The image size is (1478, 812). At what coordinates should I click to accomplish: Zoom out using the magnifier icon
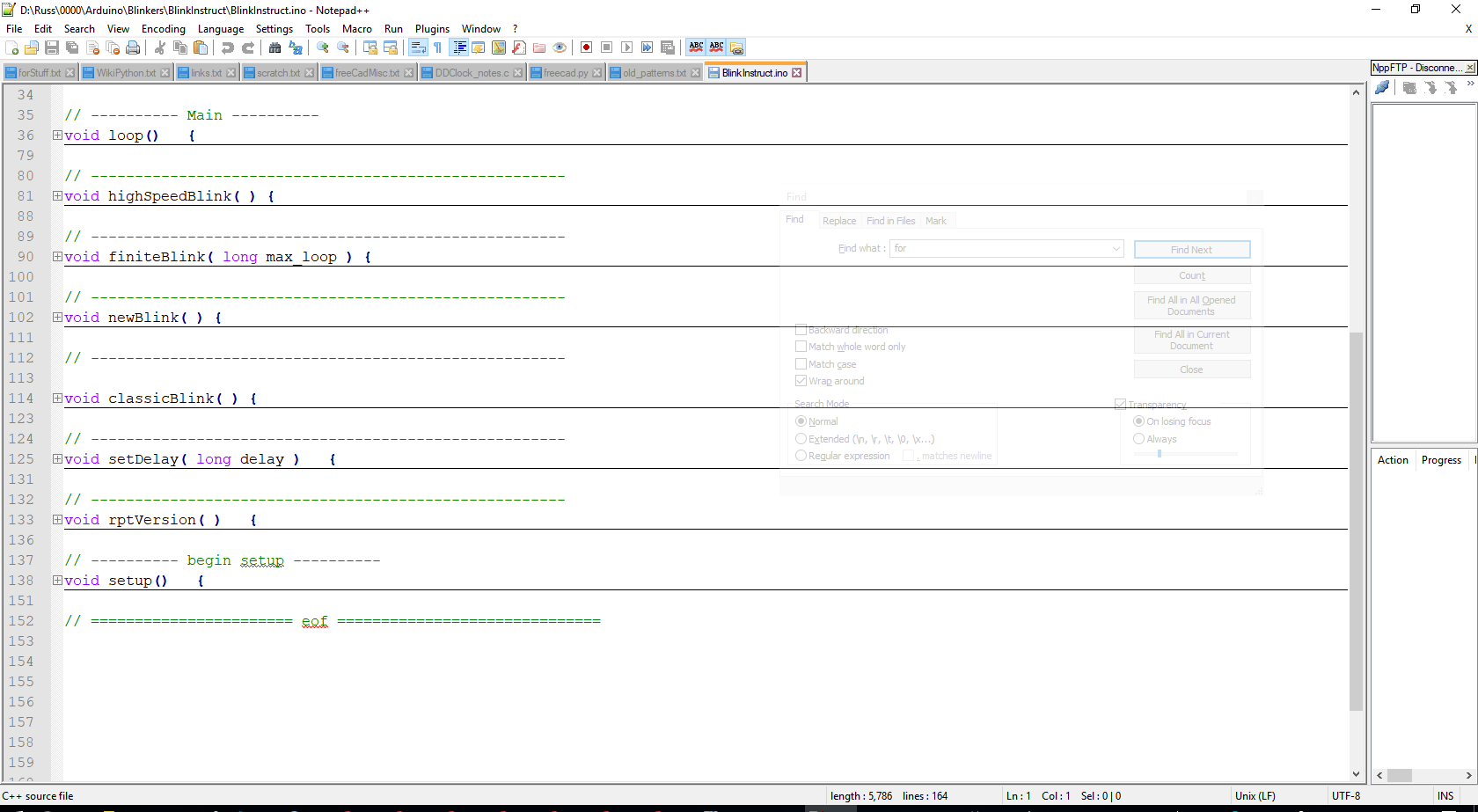click(x=343, y=48)
